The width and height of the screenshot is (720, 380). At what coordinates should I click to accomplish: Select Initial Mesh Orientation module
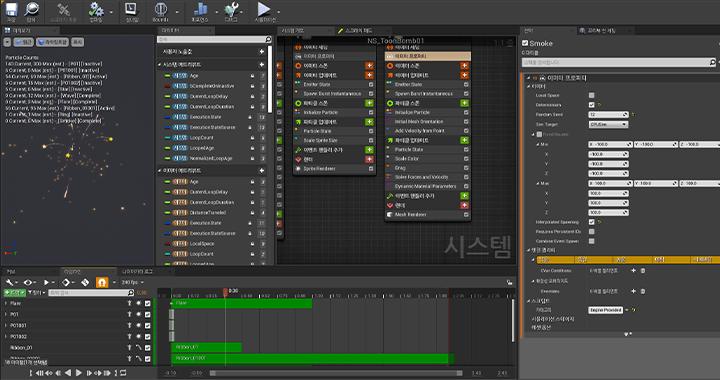coord(419,122)
